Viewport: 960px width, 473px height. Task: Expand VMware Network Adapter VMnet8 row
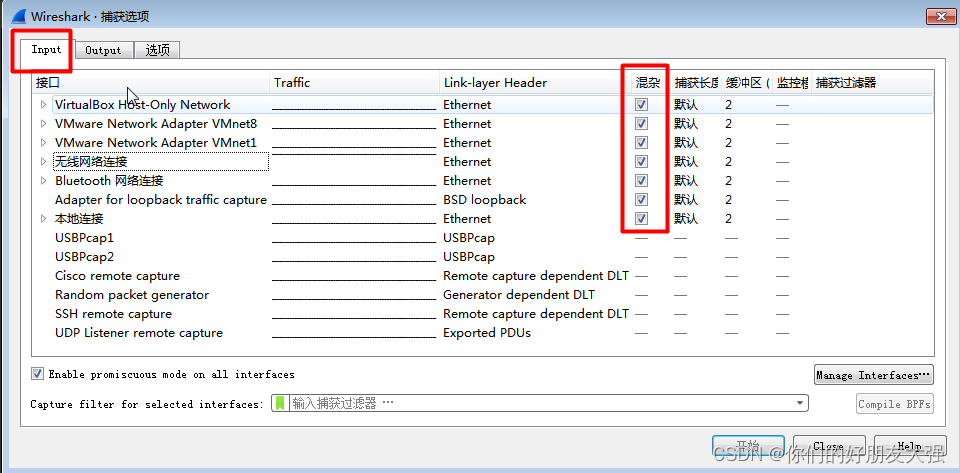43,124
